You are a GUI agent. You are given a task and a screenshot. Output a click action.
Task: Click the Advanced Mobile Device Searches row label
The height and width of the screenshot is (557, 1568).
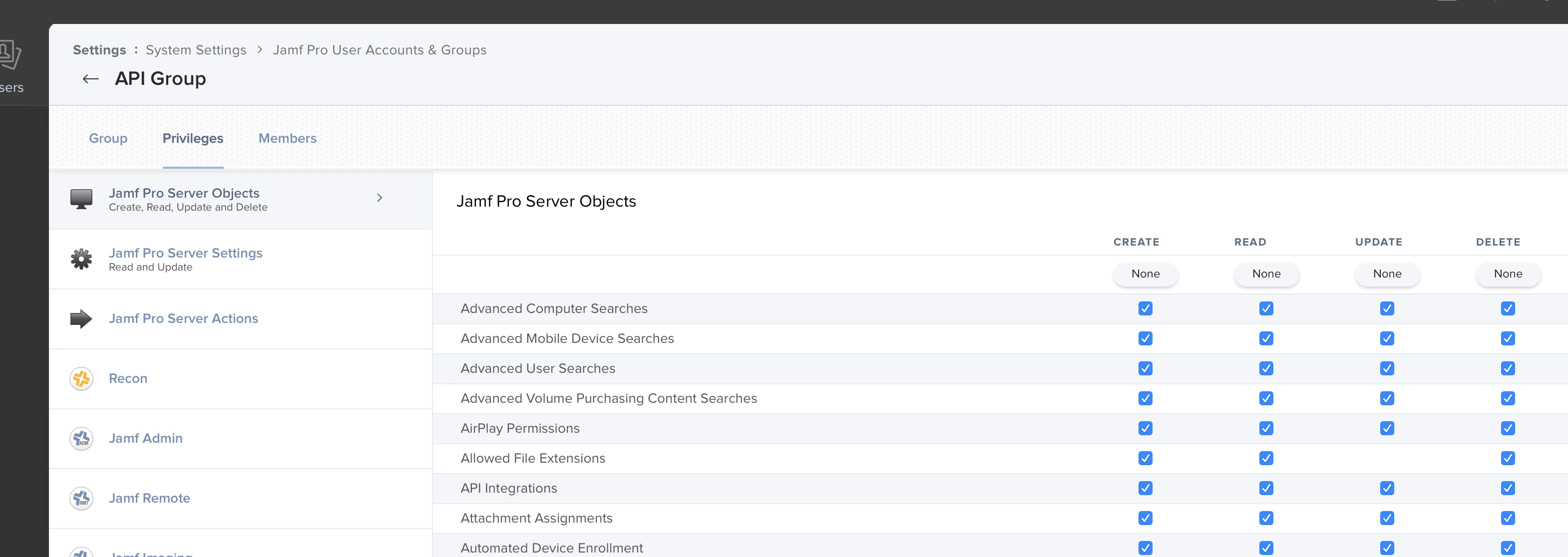[567, 338]
